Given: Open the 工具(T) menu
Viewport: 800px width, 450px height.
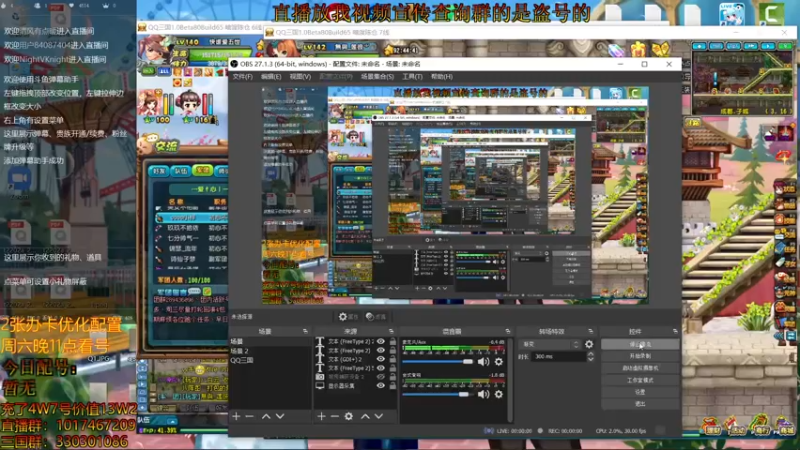Looking at the screenshot, I should pyautogui.click(x=412, y=77).
